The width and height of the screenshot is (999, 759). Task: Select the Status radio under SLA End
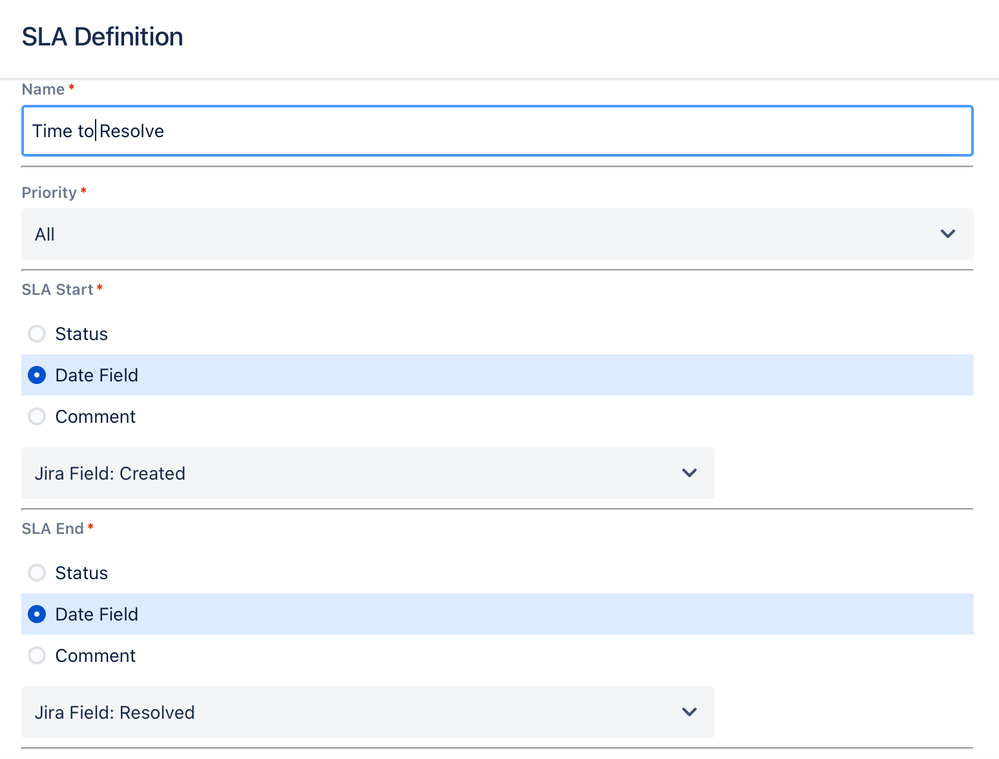pos(37,573)
